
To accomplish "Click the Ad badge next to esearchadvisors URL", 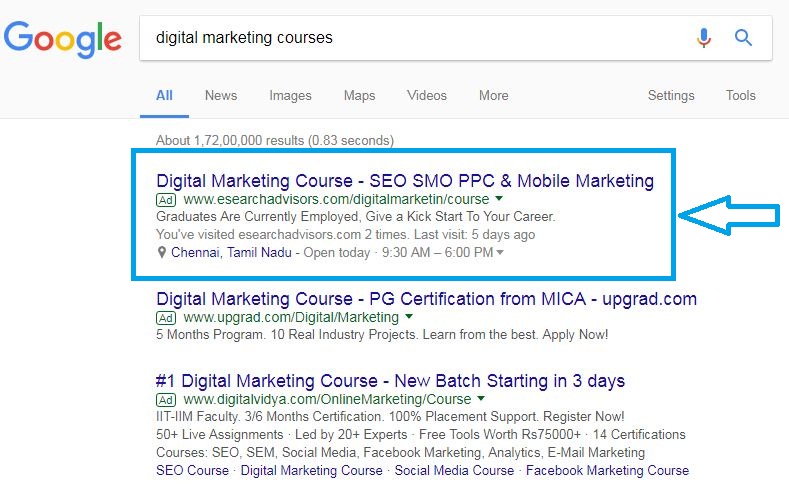I will pyautogui.click(x=166, y=200).
